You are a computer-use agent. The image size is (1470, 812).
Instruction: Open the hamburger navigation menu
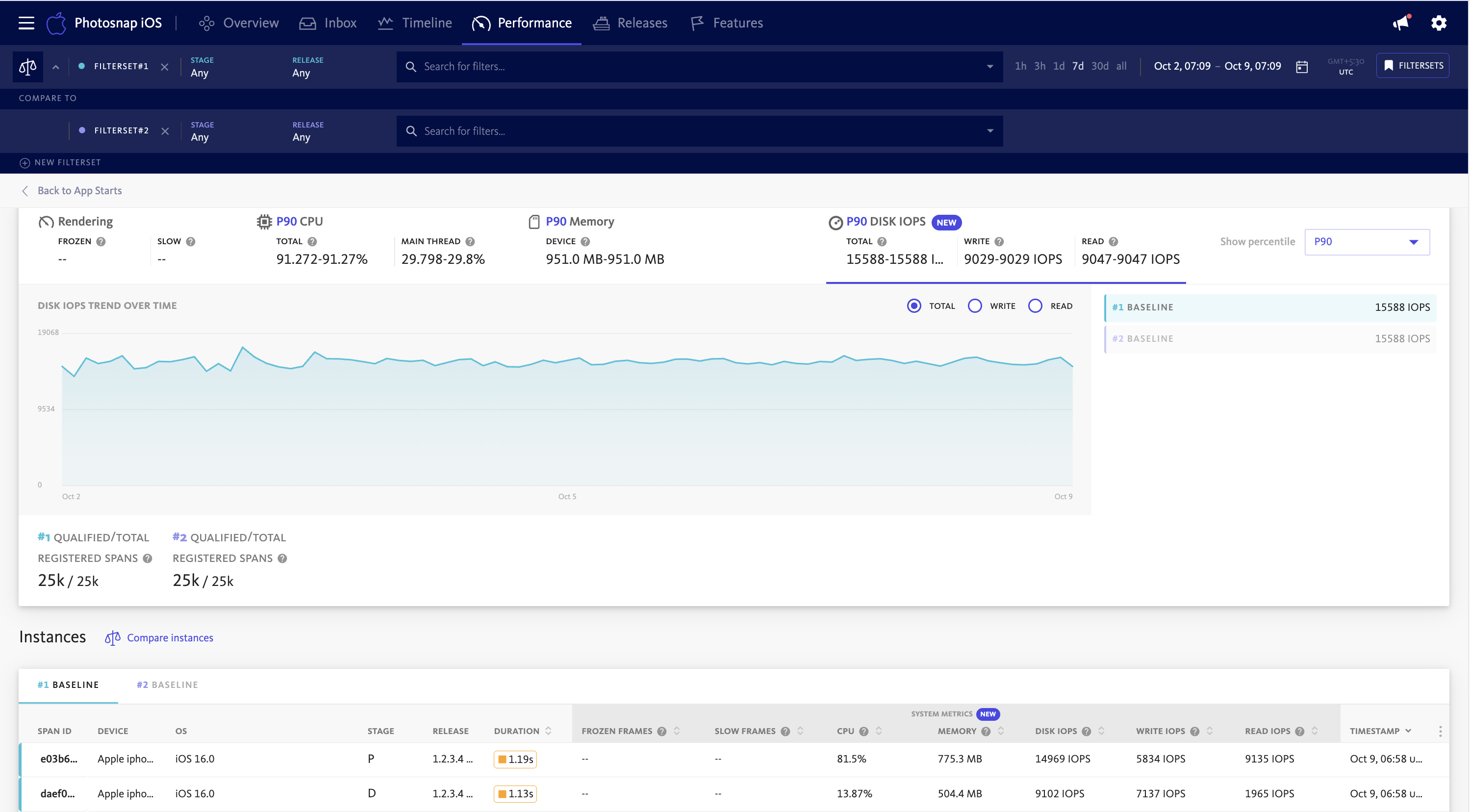pyautogui.click(x=26, y=23)
